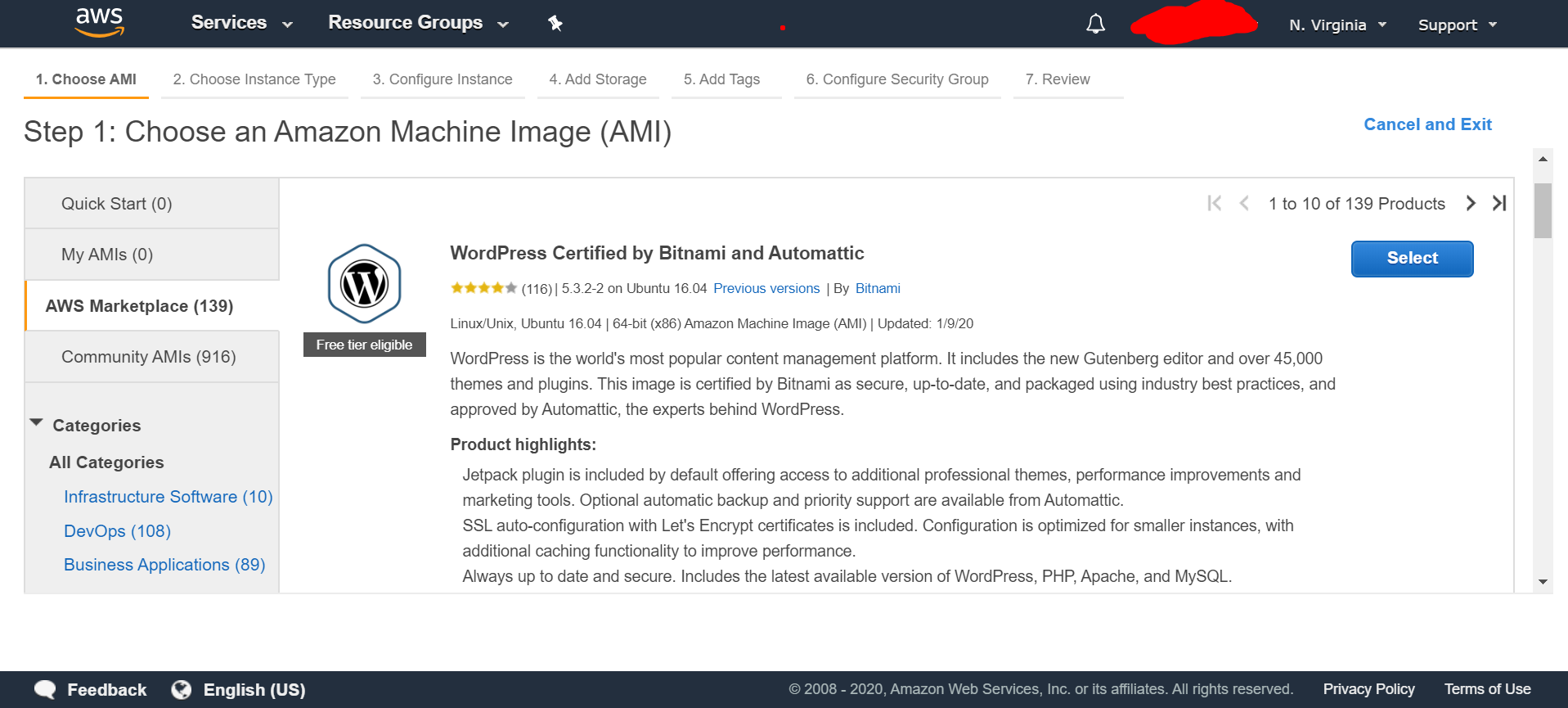Open Previous versions link
The image size is (1568, 708).
(x=766, y=288)
